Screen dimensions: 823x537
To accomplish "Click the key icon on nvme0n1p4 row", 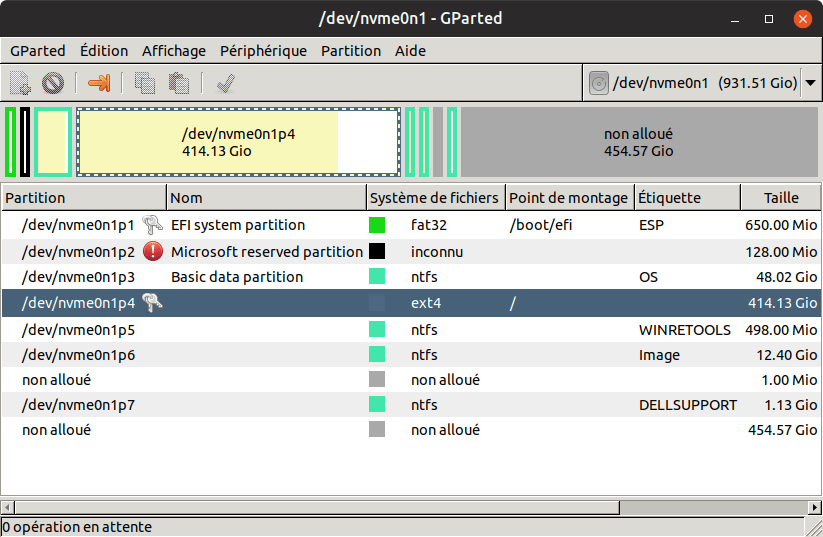I will [152, 302].
